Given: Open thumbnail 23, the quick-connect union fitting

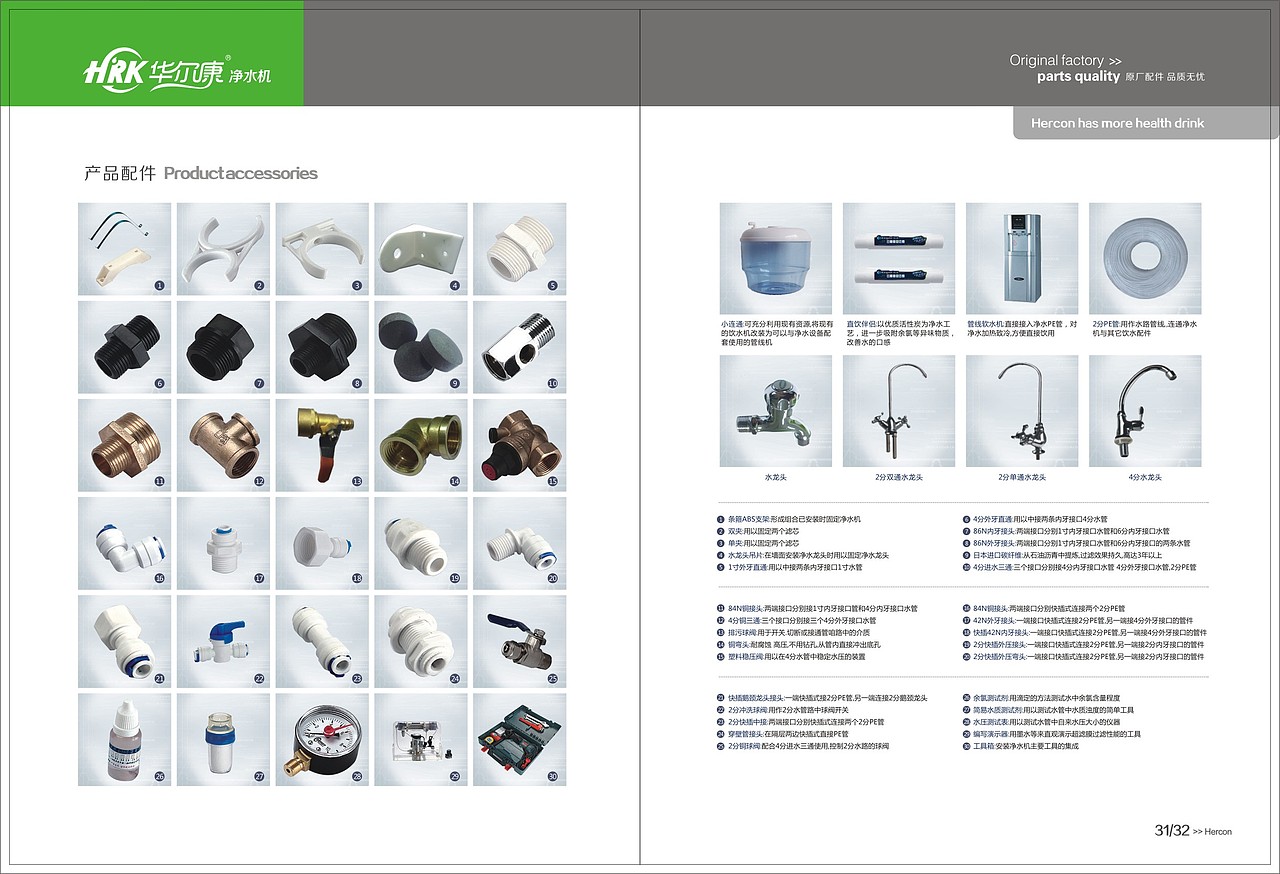Looking at the screenshot, I should (x=322, y=641).
